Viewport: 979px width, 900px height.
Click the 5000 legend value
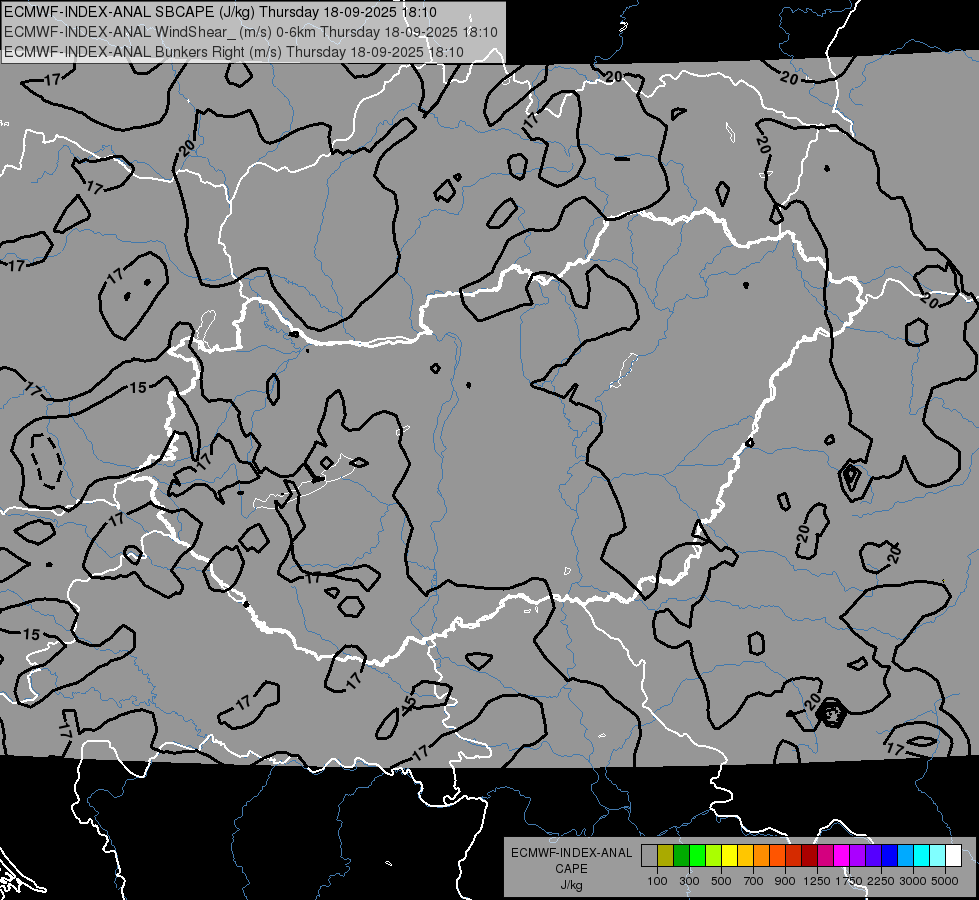point(945,881)
